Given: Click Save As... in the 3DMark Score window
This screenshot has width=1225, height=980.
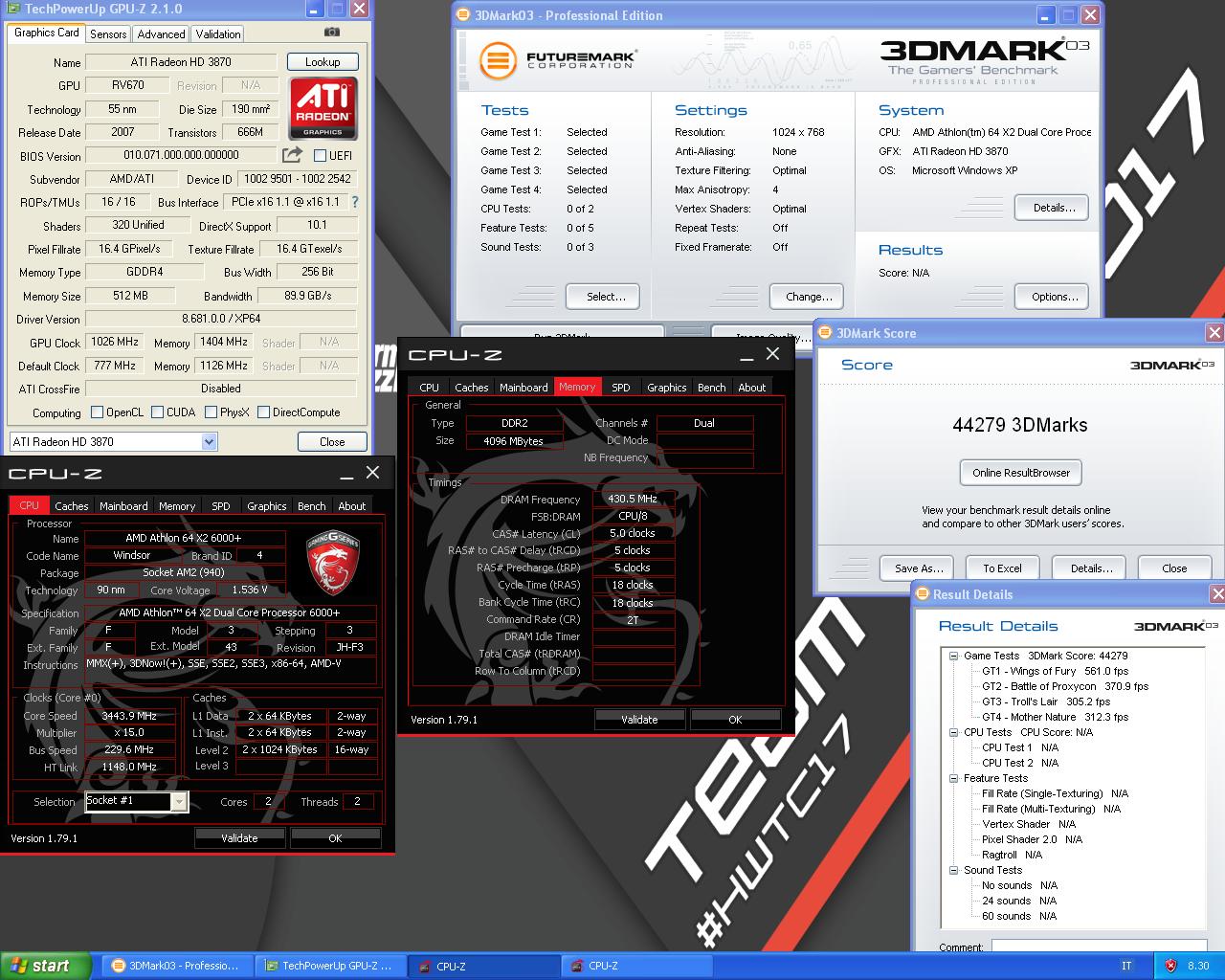Looking at the screenshot, I should point(918,568).
